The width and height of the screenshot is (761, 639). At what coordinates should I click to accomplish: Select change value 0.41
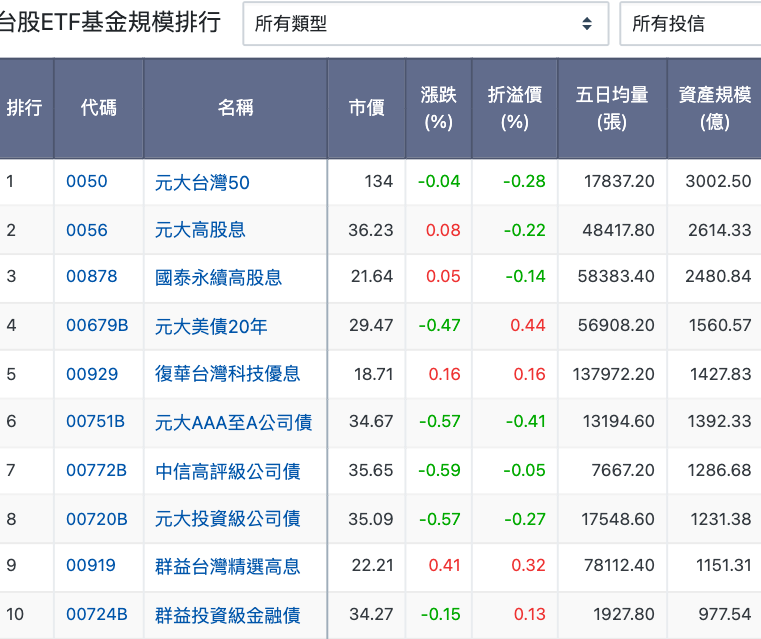445,565
